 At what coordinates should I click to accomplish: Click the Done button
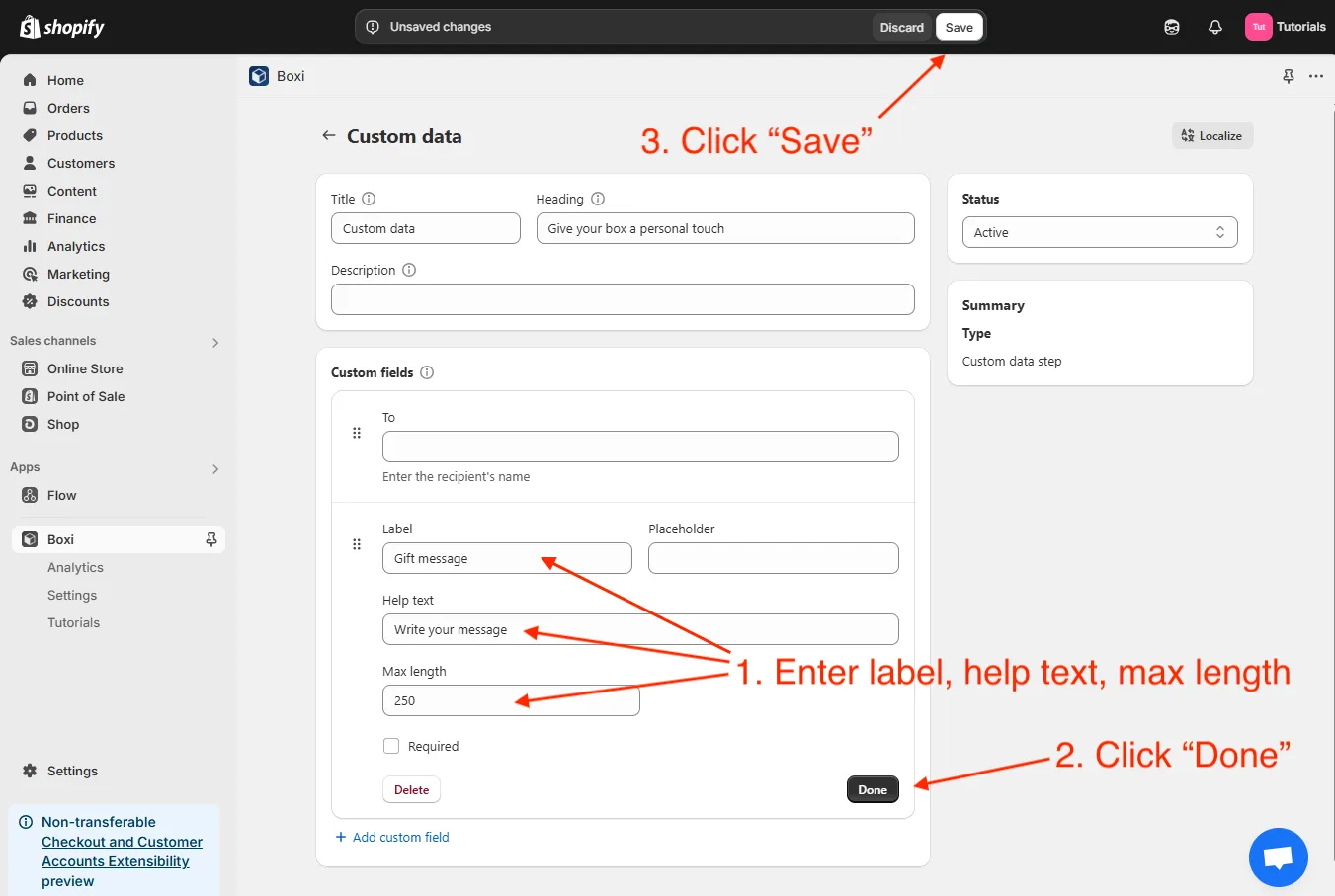click(872, 789)
